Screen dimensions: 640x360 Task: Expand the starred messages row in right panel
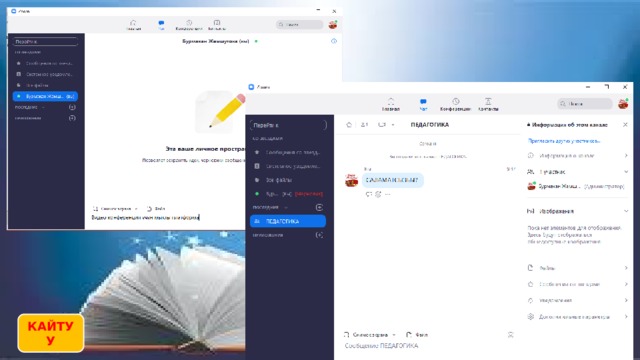pos(578,284)
